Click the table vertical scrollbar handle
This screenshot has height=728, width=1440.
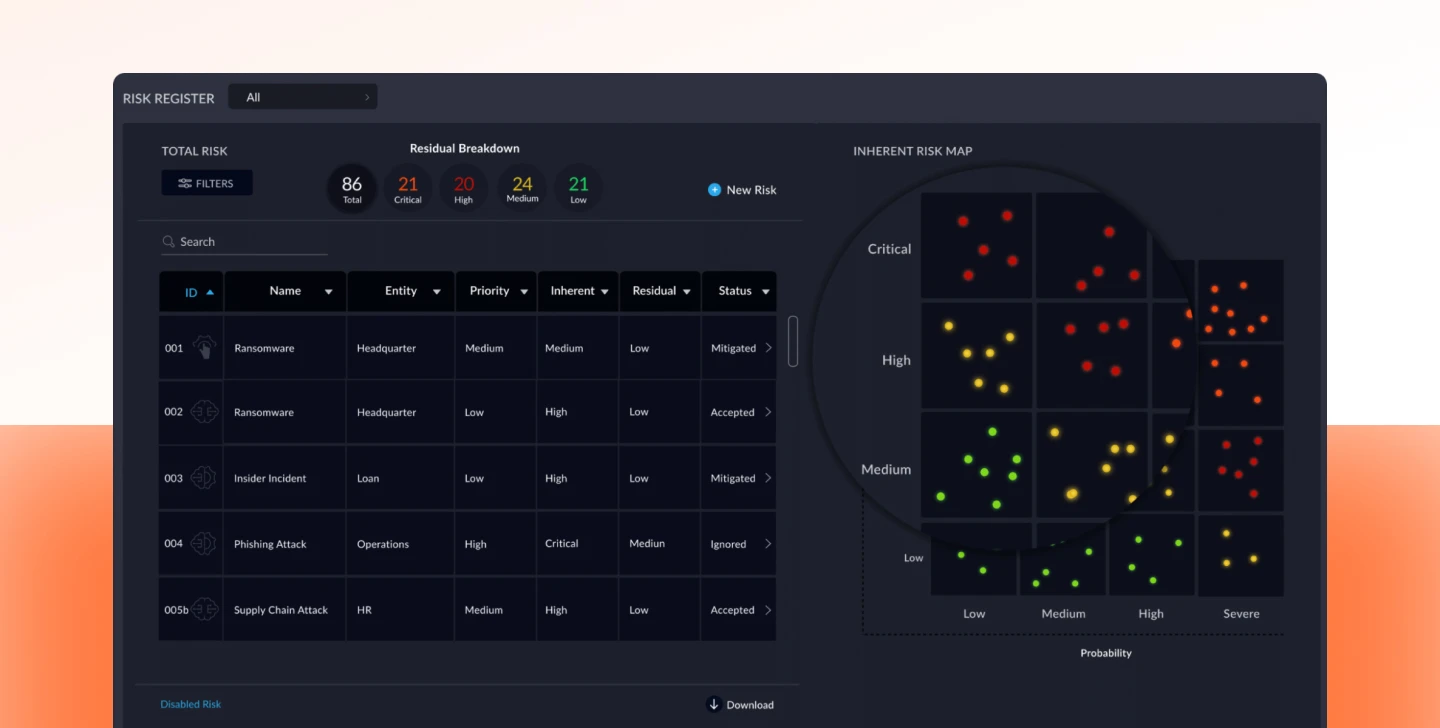[x=793, y=341]
